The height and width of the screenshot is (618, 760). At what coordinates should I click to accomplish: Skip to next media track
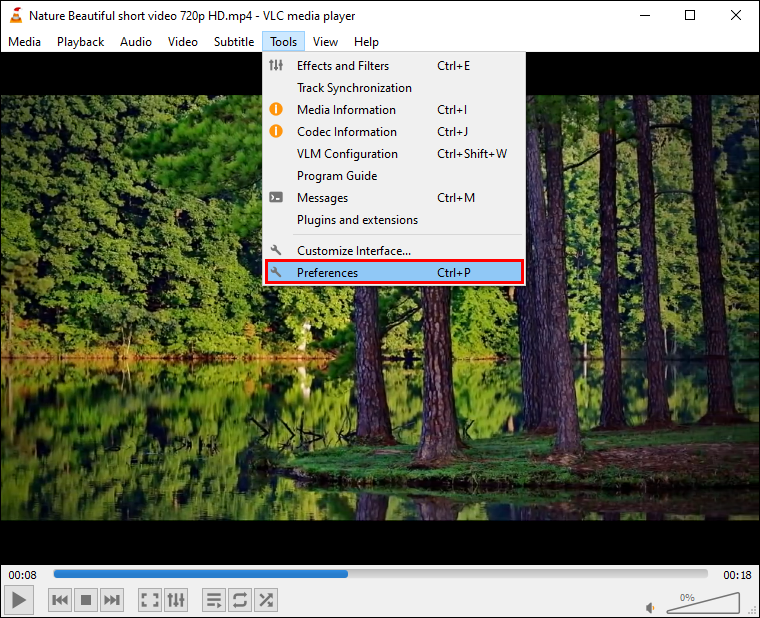point(112,600)
